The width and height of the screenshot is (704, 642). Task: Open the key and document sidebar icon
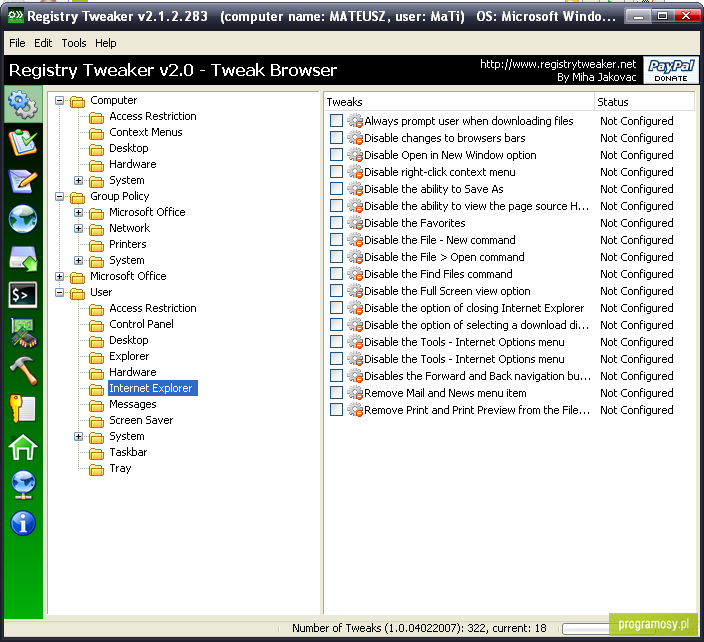[x=23, y=409]
